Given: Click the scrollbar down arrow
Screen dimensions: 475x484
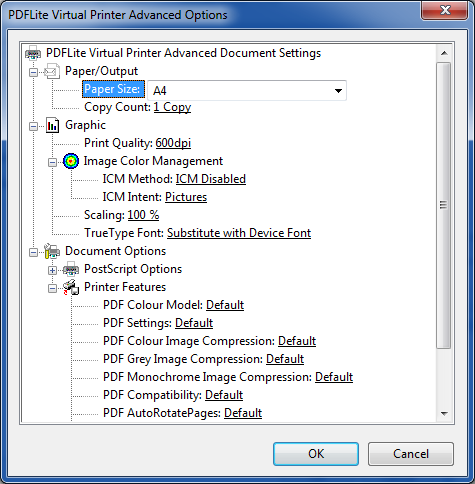Looking at the screenshot, I should 444,414.
